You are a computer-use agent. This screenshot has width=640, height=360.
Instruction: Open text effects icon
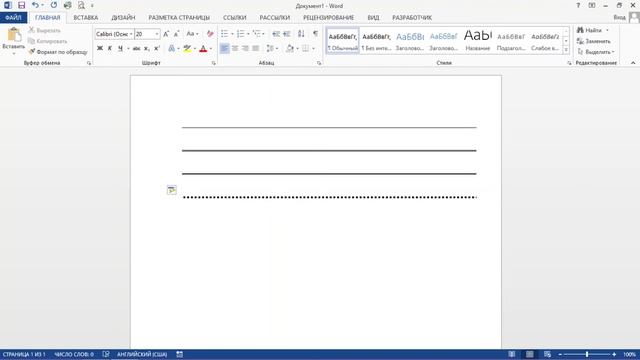[171, 48]
